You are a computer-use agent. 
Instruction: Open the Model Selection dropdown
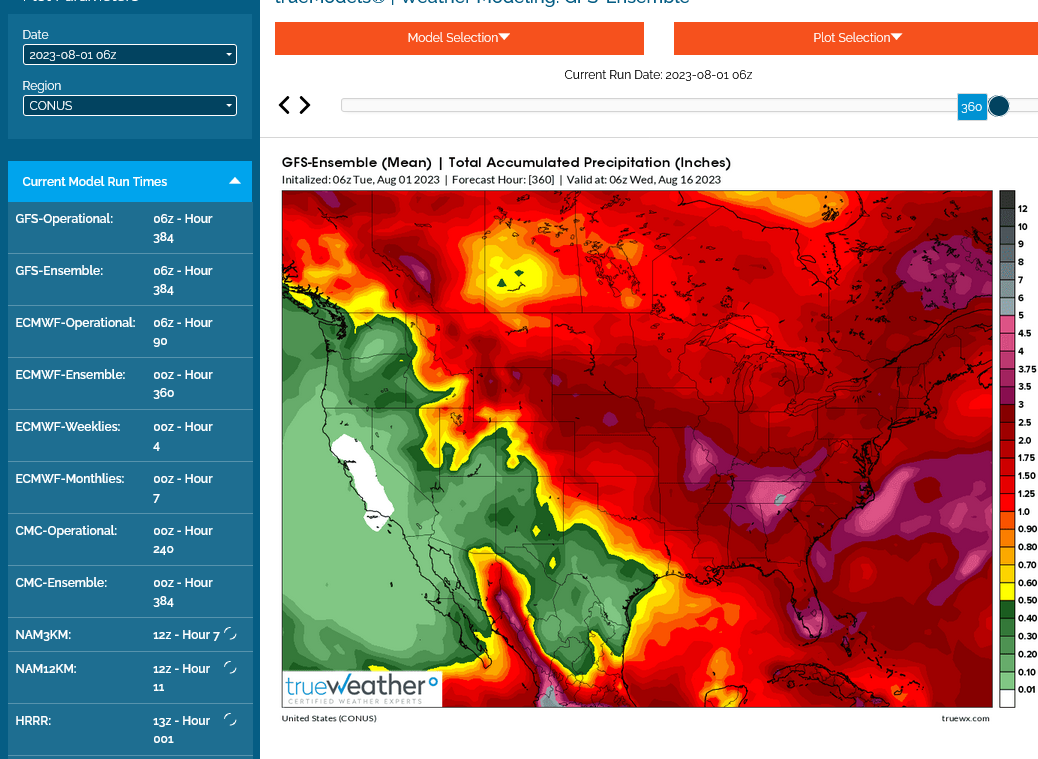pos(459,38)
